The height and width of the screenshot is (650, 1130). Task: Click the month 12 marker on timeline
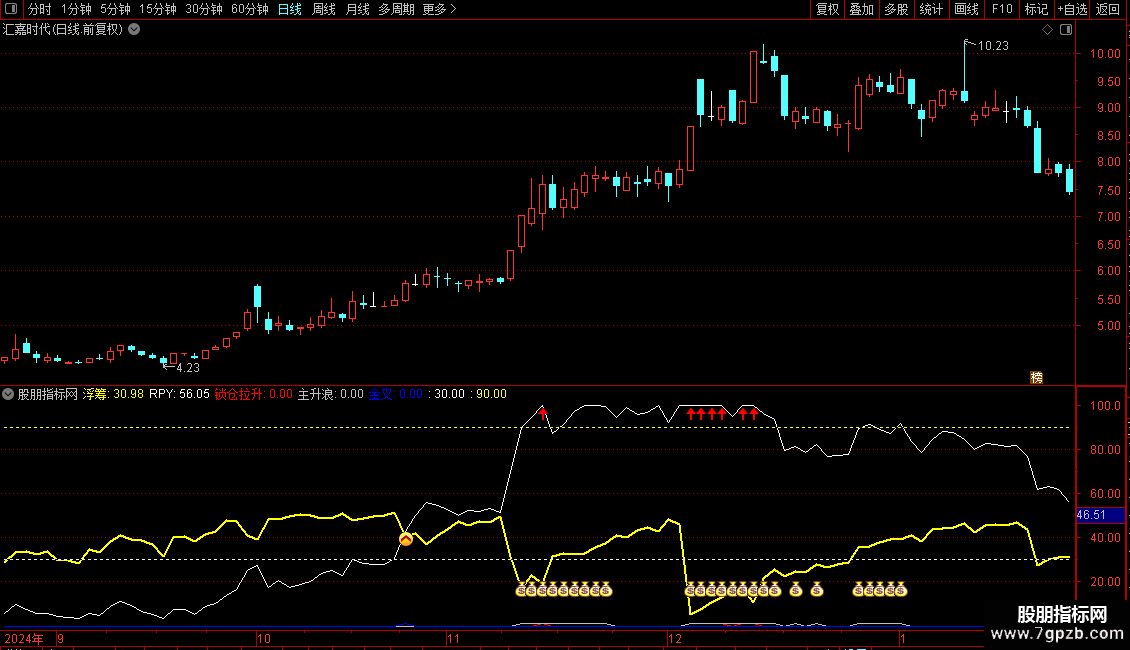pyautogui.click(x=675, y=638)
